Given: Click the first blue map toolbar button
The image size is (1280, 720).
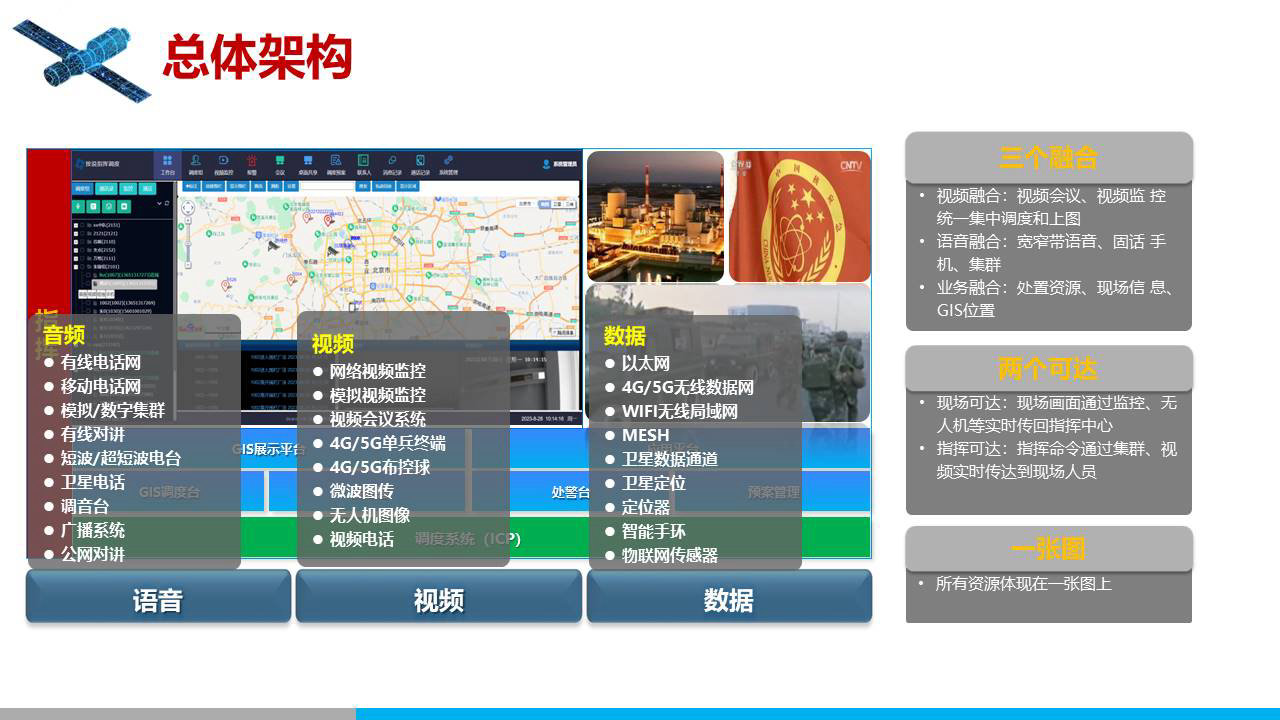Looking at the screenshot, I should (191, 186).
